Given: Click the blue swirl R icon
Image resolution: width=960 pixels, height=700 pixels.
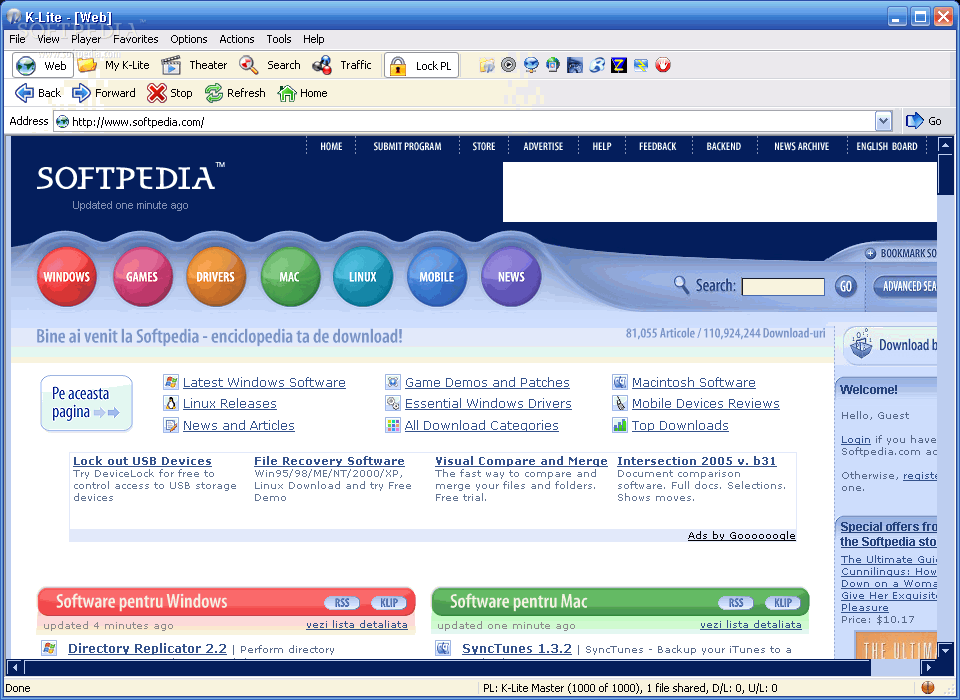Looking at the screenshot, I should [597, 65].
